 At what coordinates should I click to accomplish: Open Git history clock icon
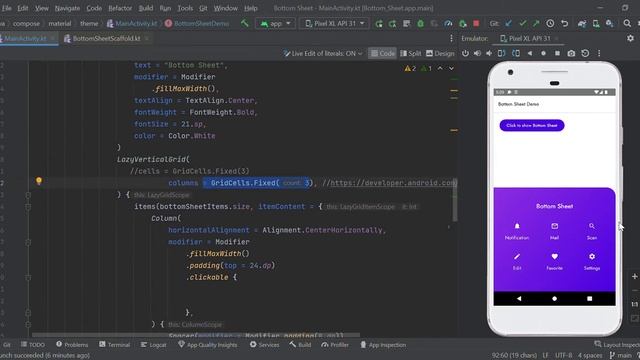pos(550,24)
